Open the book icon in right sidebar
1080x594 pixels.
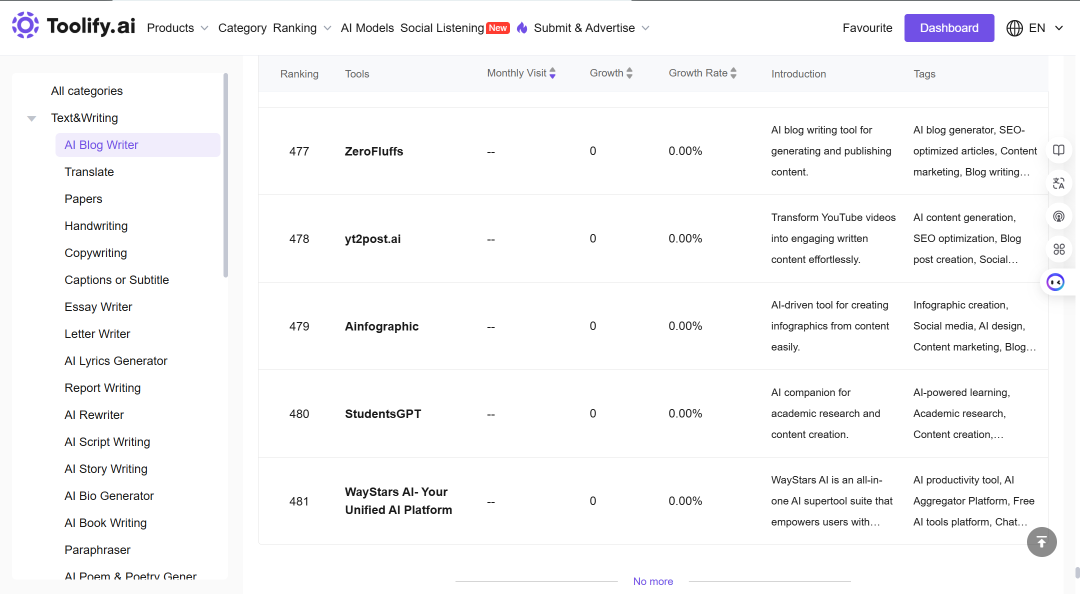click(1059, 150)
